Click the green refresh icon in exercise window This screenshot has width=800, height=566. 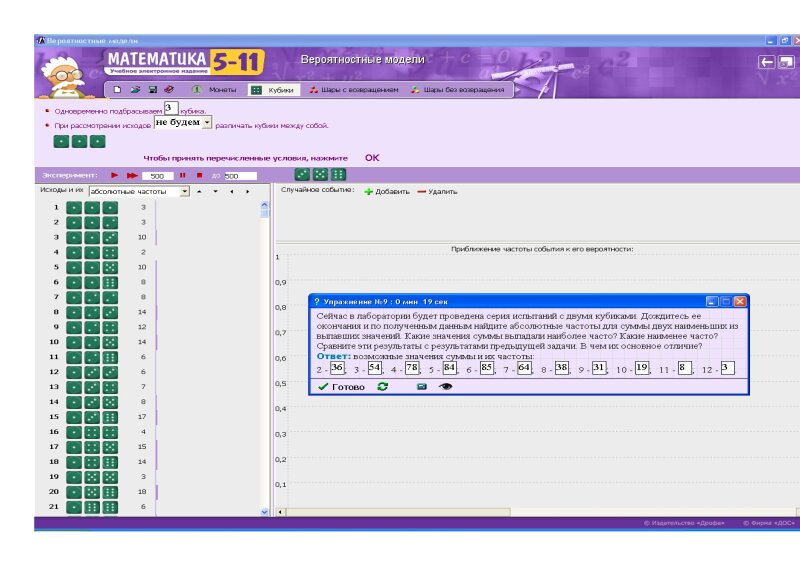click(x=382, y=386)
